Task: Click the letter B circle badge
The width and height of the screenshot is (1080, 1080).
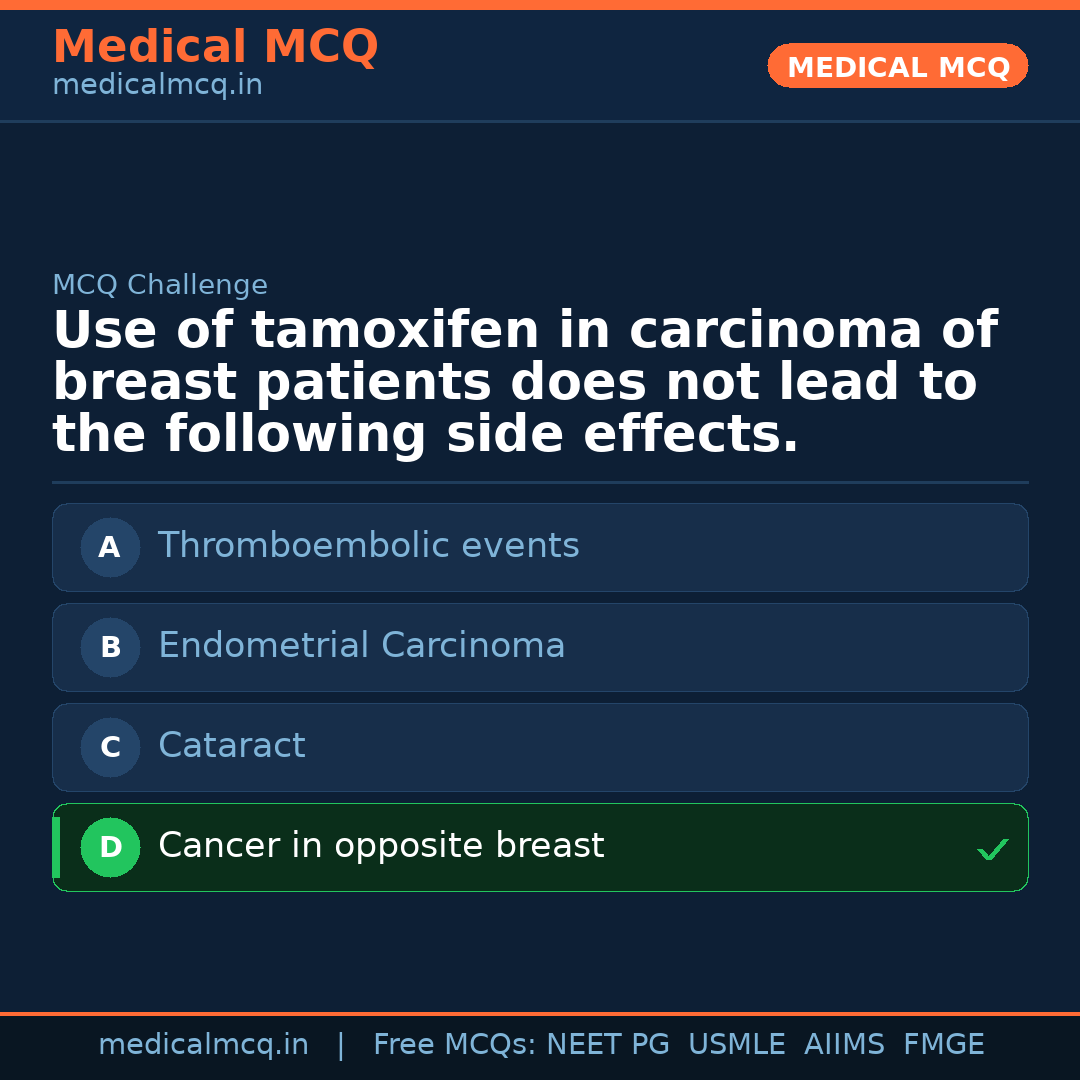Action: [110, 647]
